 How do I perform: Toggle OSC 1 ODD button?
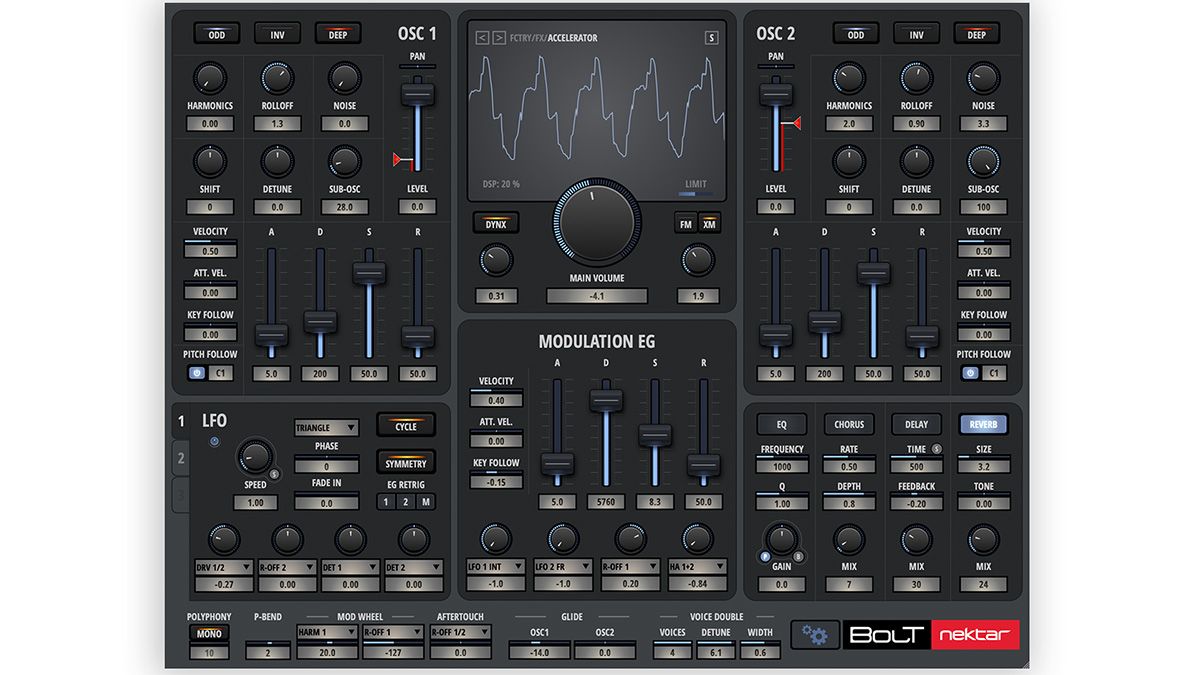(x=216, y=35)
